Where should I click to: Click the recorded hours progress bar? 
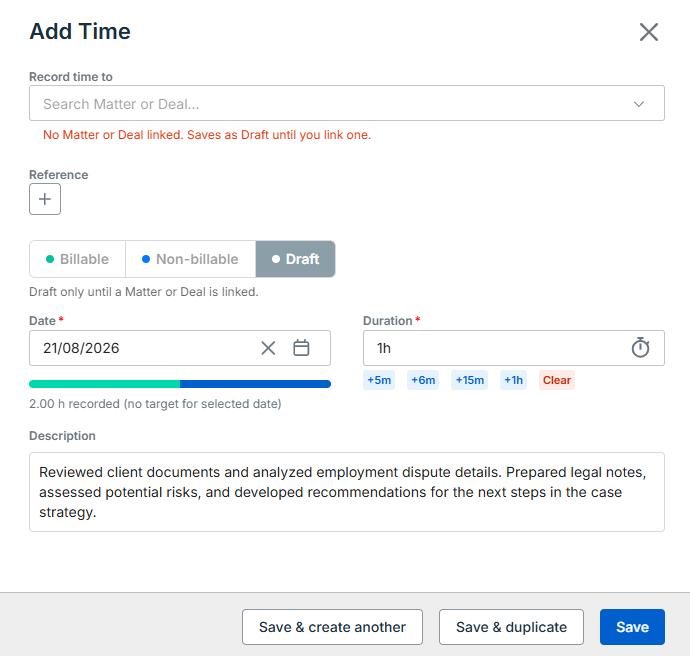coord(180,384)
